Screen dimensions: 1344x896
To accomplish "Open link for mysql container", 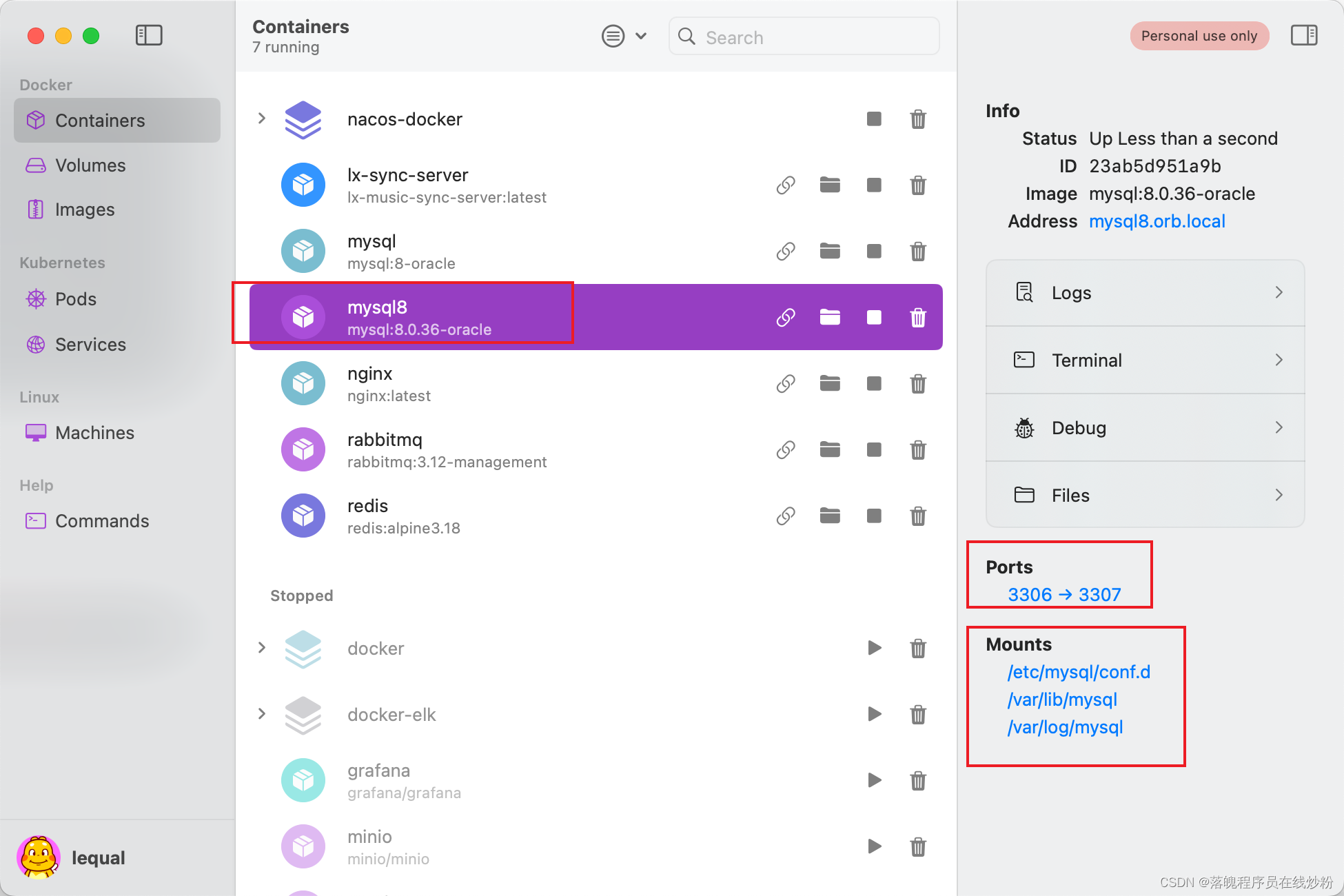I will (x=786, y=252).
